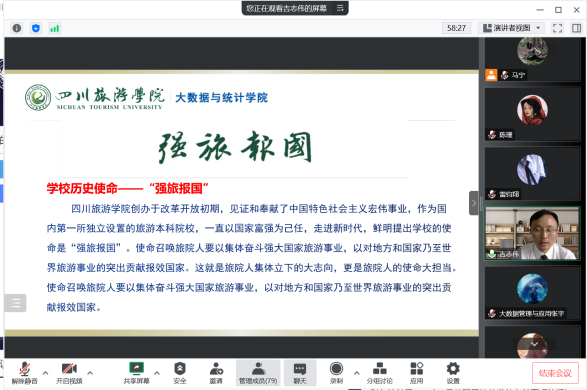Select the 吉志伟 speaker video thumbnail
The width and height of the screenshot is (587, 390).
point(532,233)
